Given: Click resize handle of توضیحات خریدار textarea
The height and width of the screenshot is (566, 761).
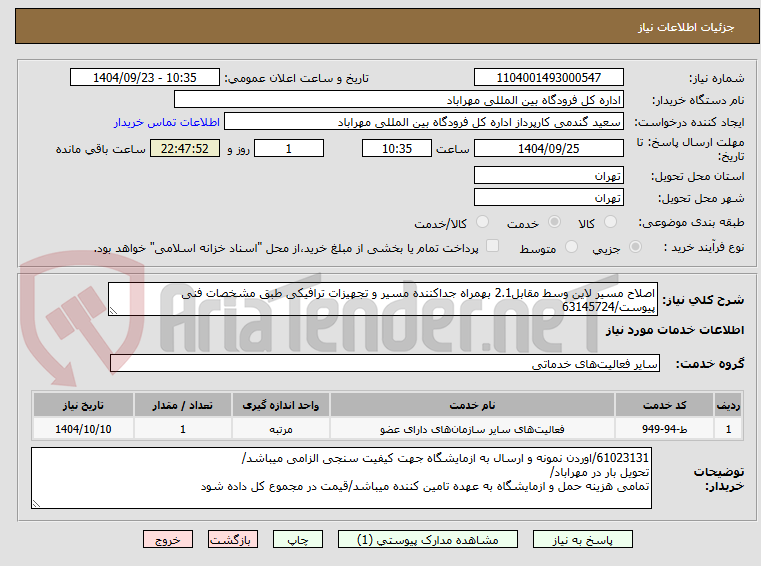Looking at the screenshot, I should click(x=36, y=504).
